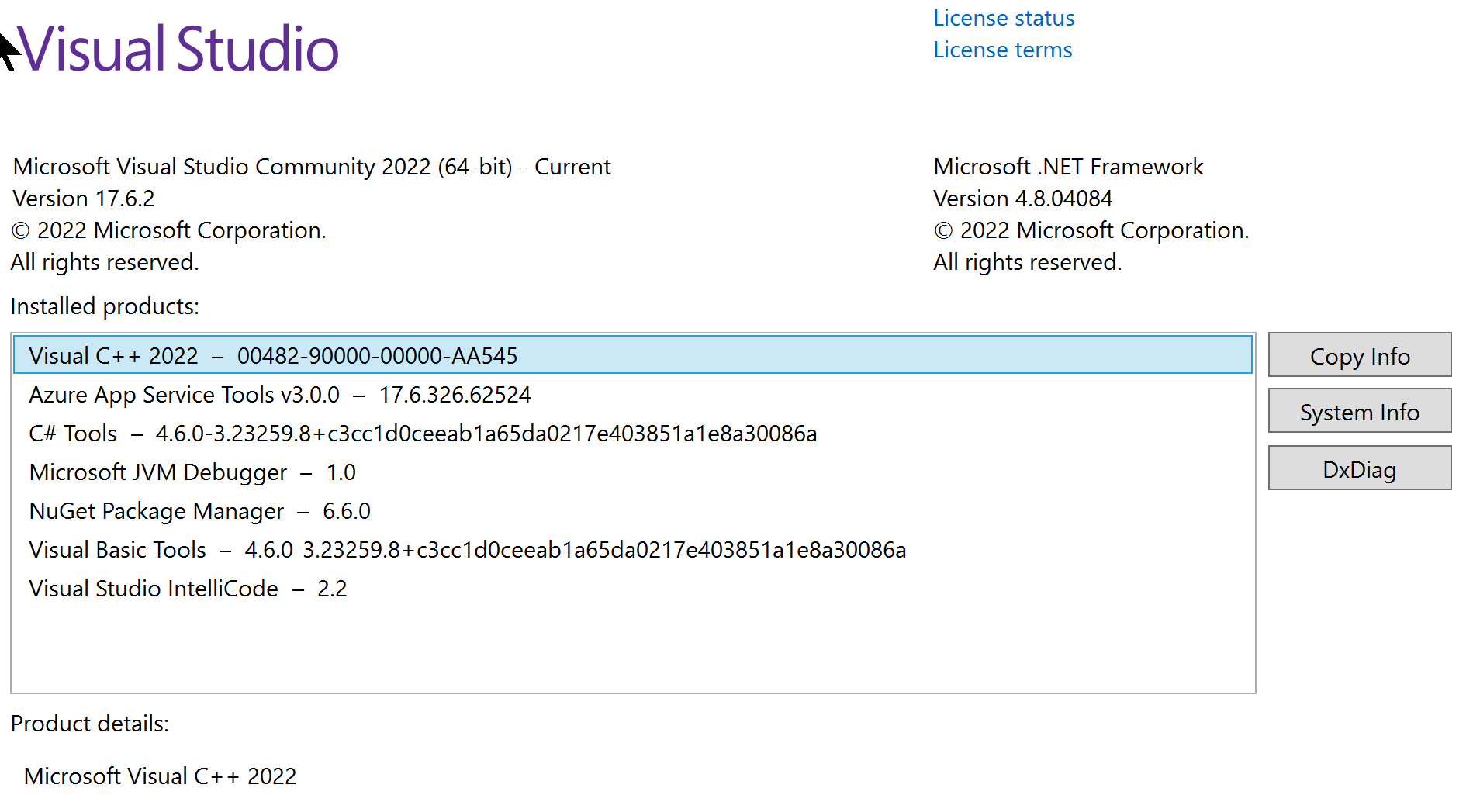1473x812 pixels.
Task: Select Microsoft JVM Debugger in the list
Action: coord(192,472)
